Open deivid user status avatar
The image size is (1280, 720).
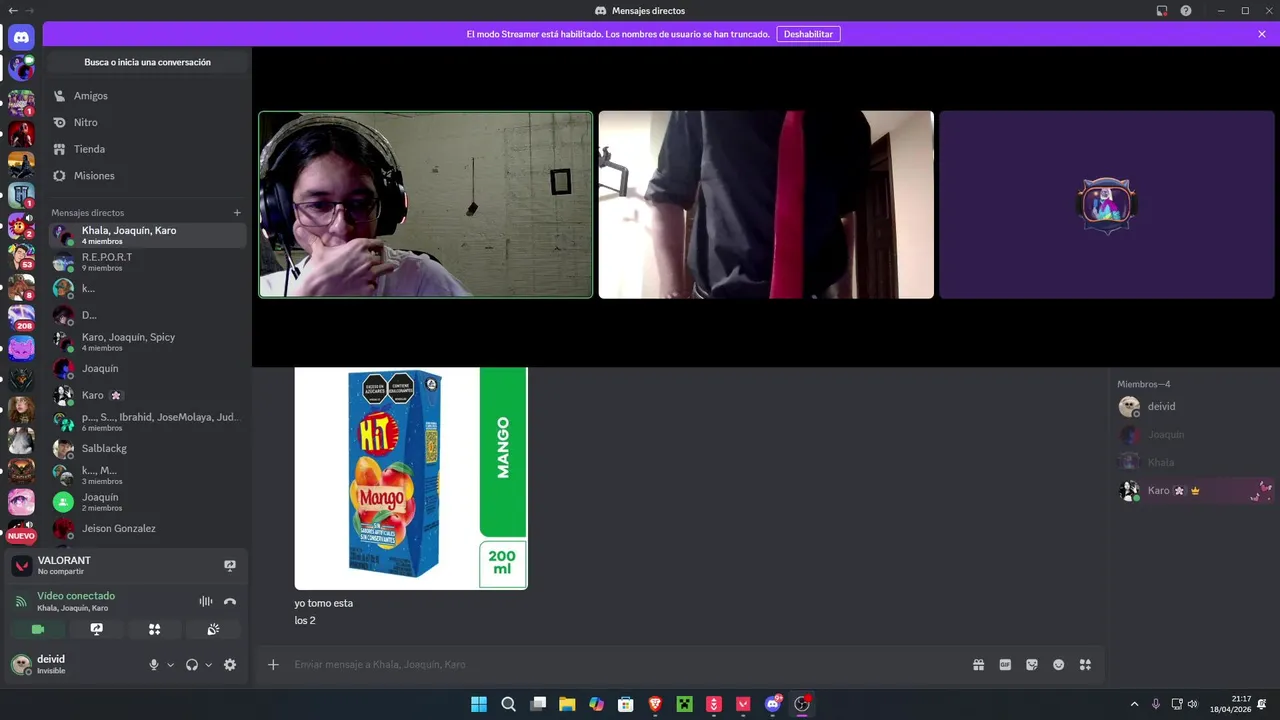point(21,664)
